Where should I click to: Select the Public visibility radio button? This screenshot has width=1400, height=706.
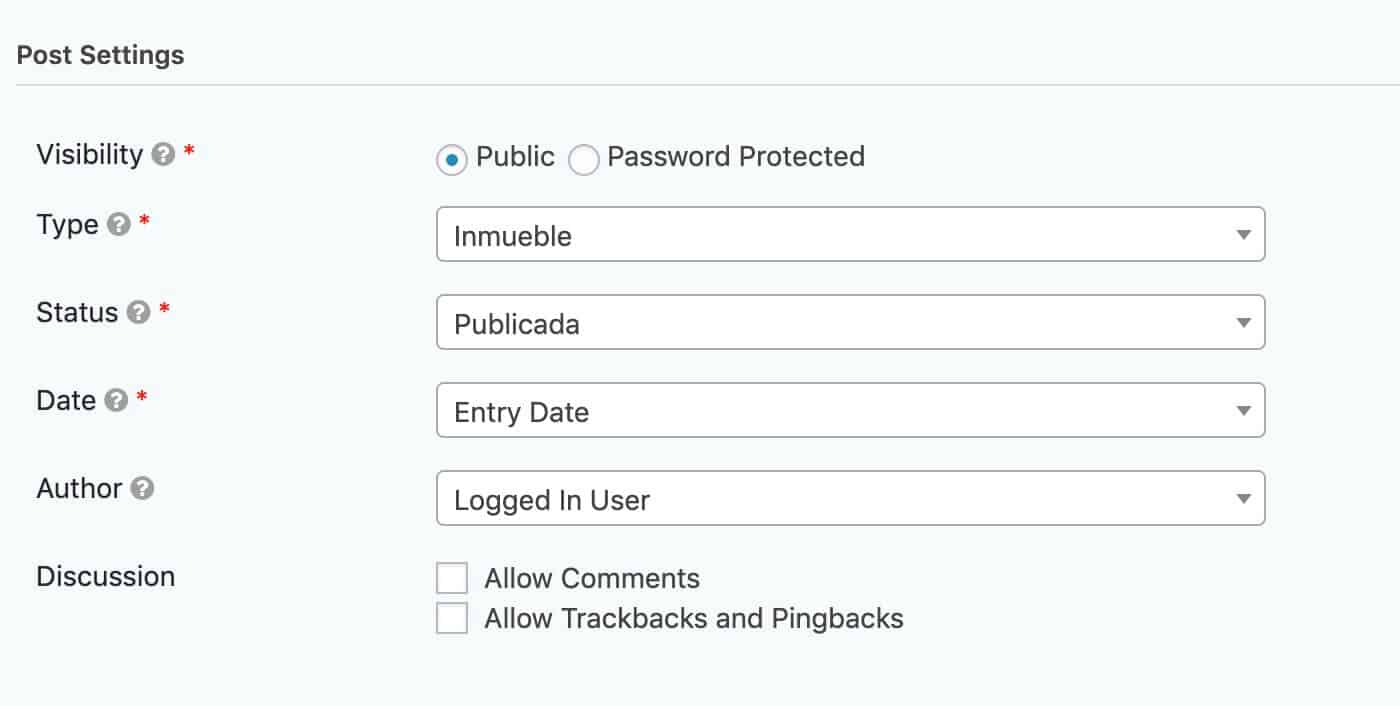point(452,159)
